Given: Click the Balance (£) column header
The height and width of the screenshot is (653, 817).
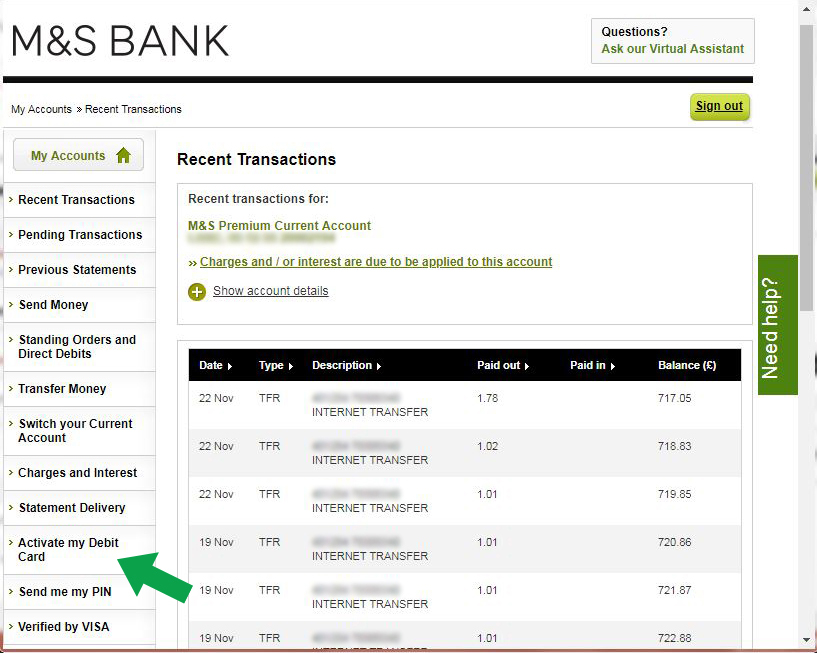Looking at the screenshot, I should click(687, 365).
